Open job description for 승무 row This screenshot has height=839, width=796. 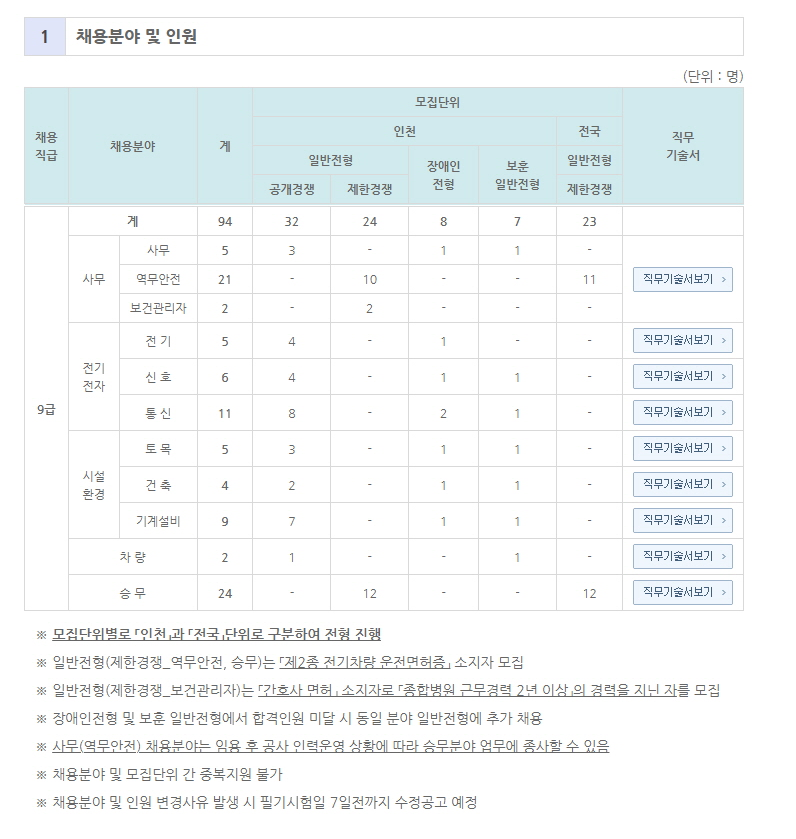(682, 593)
